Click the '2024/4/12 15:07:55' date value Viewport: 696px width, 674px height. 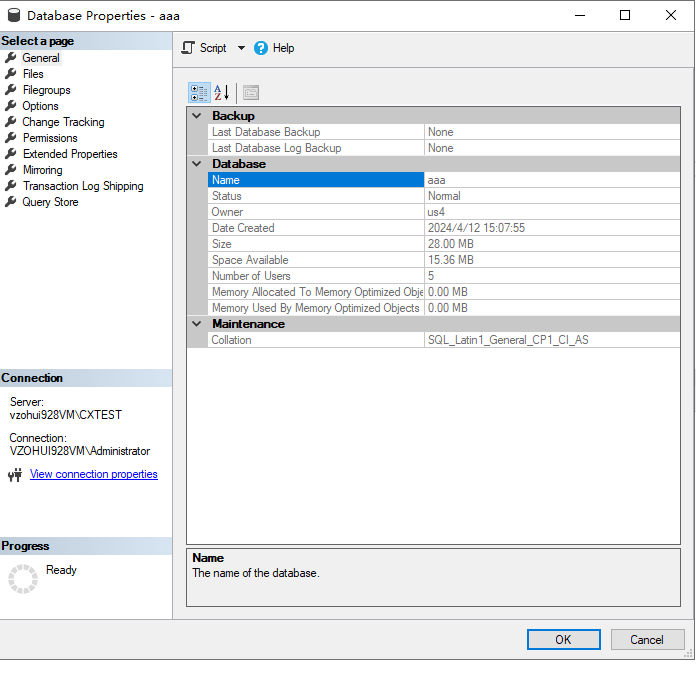coord(476,228)
